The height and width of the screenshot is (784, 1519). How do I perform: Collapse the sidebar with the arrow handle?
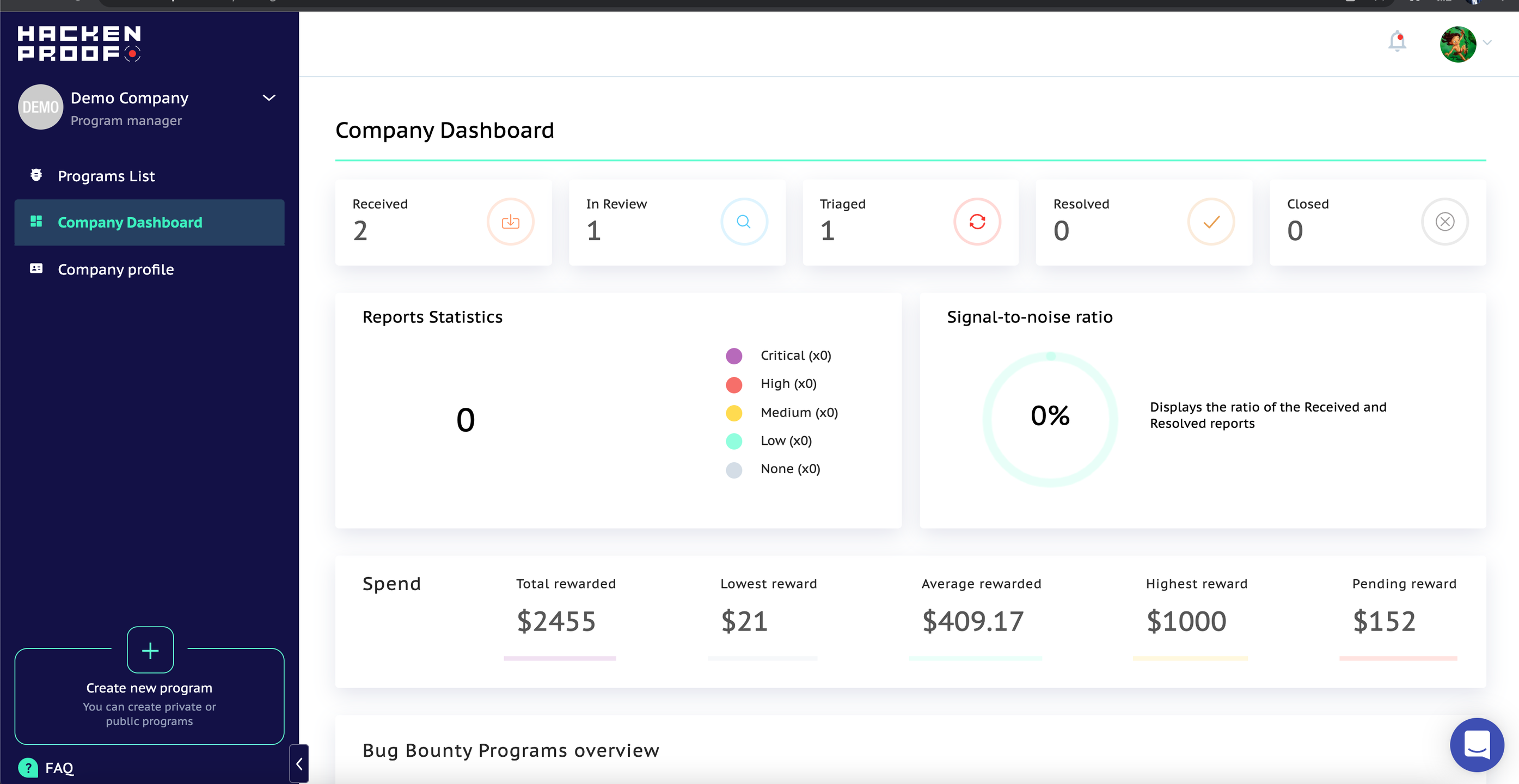(299, 763)
